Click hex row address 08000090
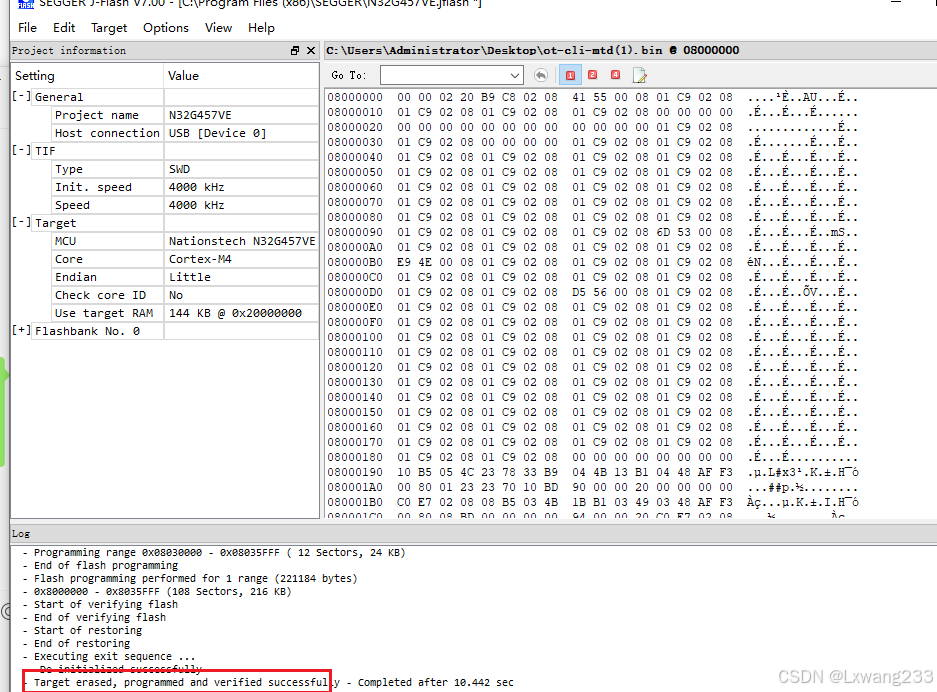Image resolution: width=937 pixels, height=692 pixels. point(355,232)
